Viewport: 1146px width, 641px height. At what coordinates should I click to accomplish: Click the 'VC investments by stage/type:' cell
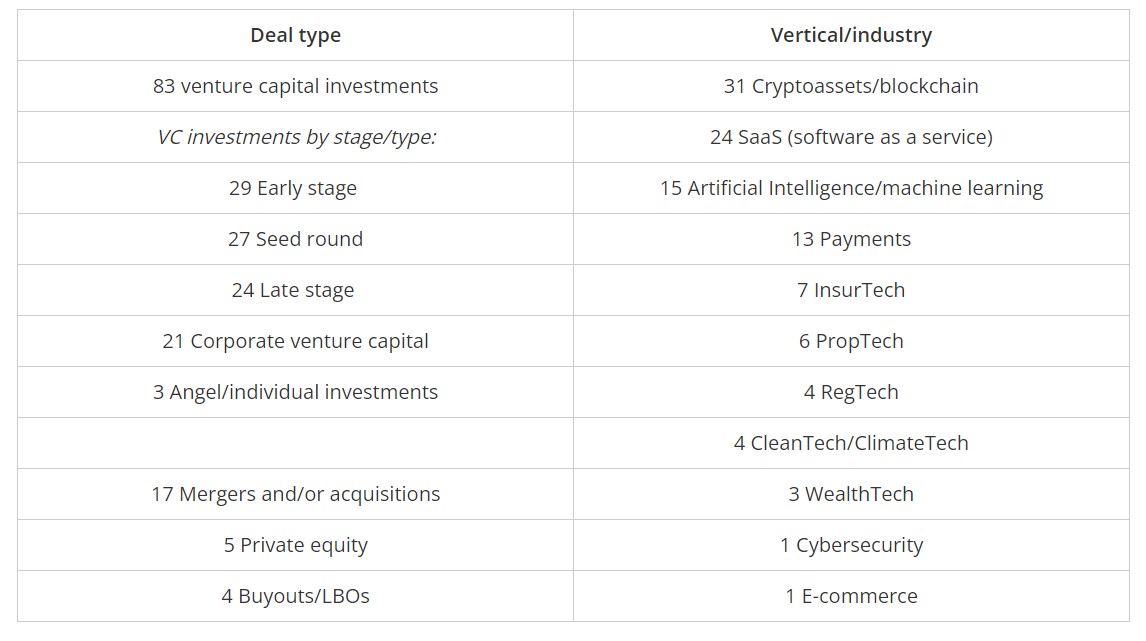pos(295,137)
